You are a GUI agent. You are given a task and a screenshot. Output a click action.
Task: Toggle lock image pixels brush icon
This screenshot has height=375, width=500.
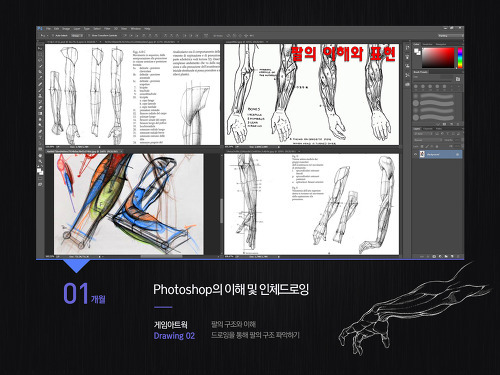(427, 146)
